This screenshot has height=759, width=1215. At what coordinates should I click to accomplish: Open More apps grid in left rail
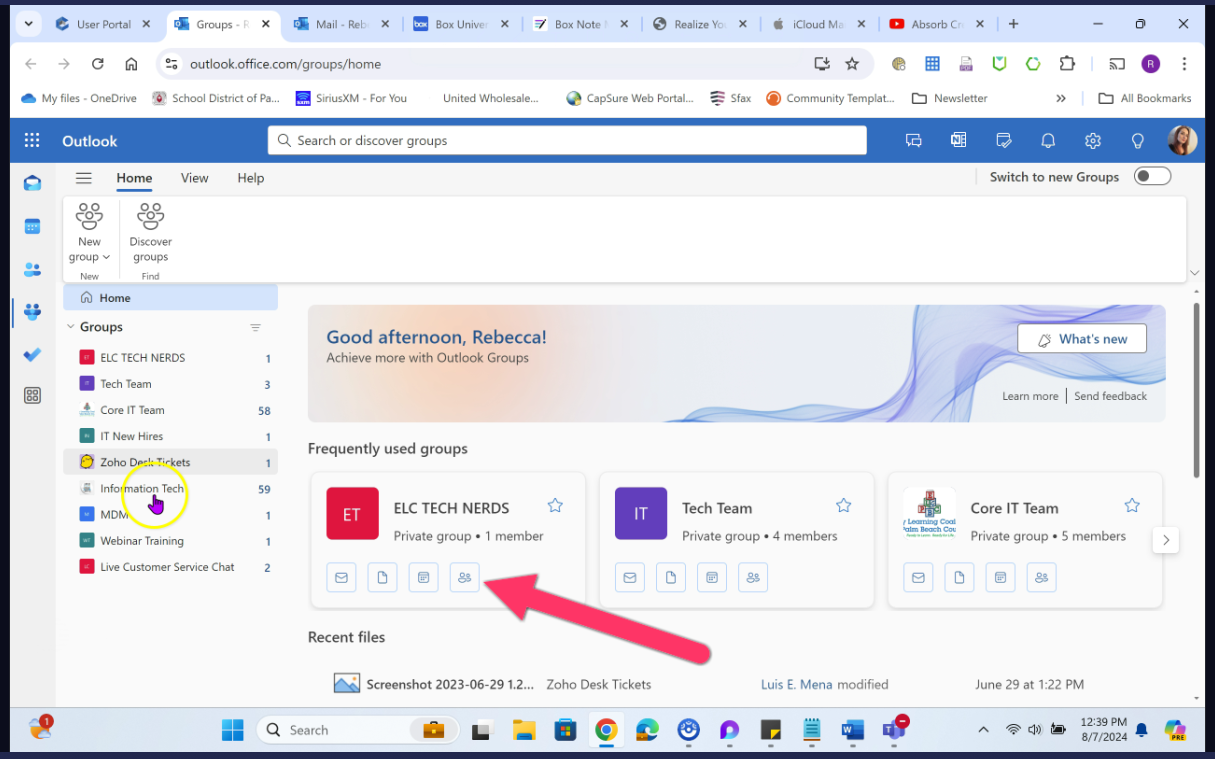pyautogui.click(x=32, y=396)
